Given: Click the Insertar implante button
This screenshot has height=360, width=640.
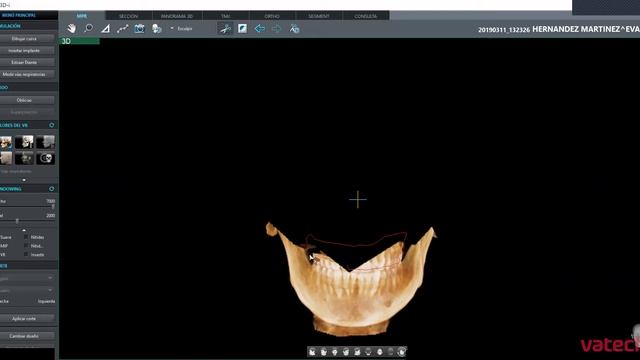Looking at the screenshot, I should coord(24,51).
